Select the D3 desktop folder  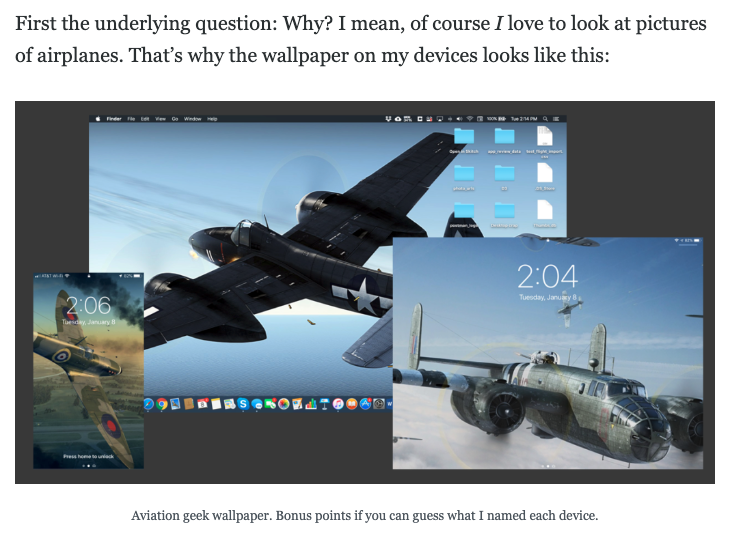[x=504, y=176]
